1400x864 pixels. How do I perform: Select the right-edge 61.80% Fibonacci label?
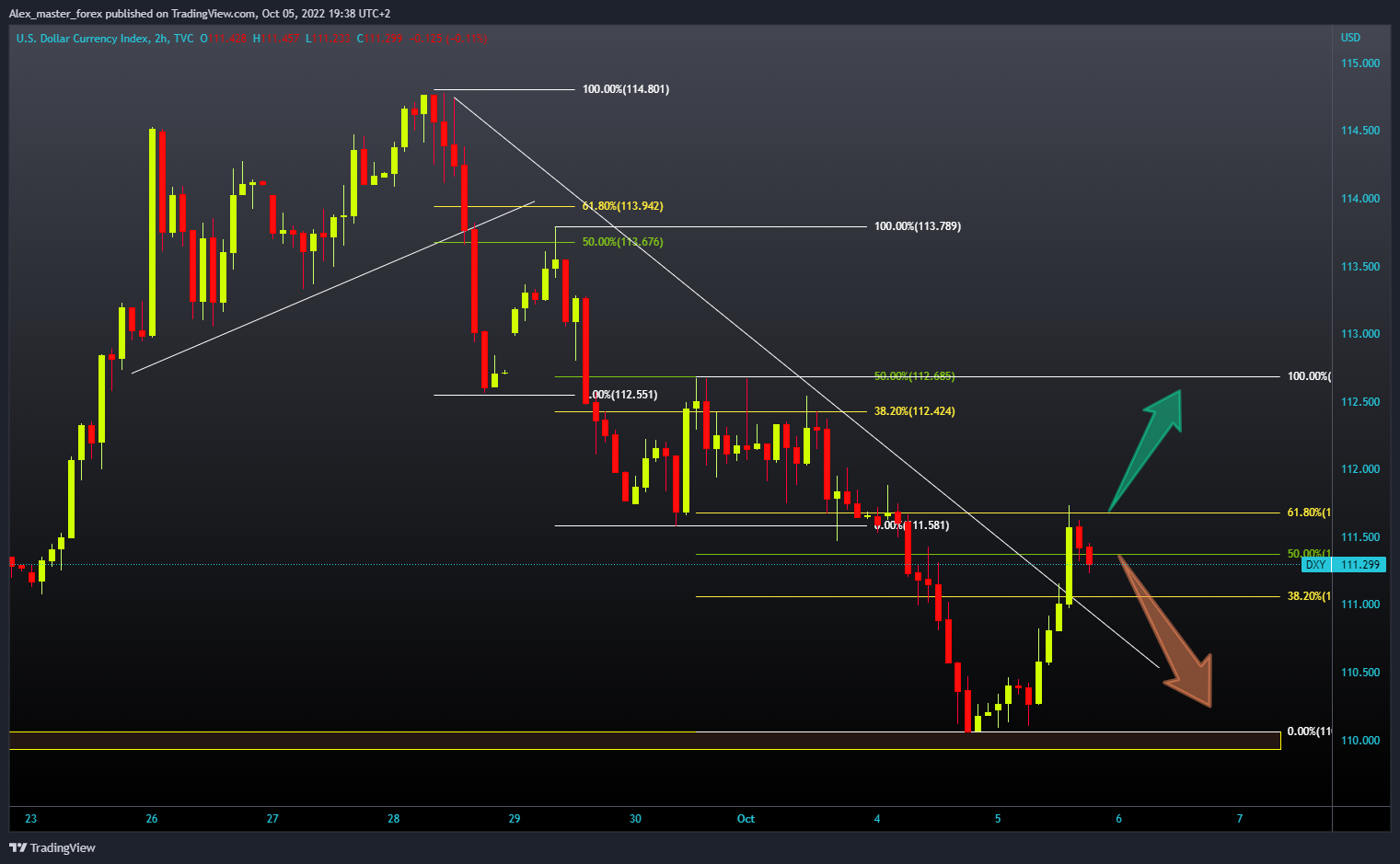pyautogui.click(x=1309, y=513)
